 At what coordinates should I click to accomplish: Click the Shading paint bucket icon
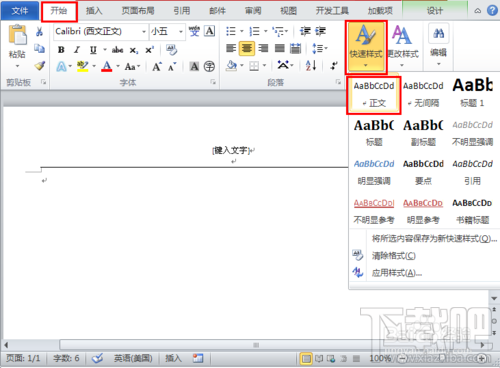[231, 66]
